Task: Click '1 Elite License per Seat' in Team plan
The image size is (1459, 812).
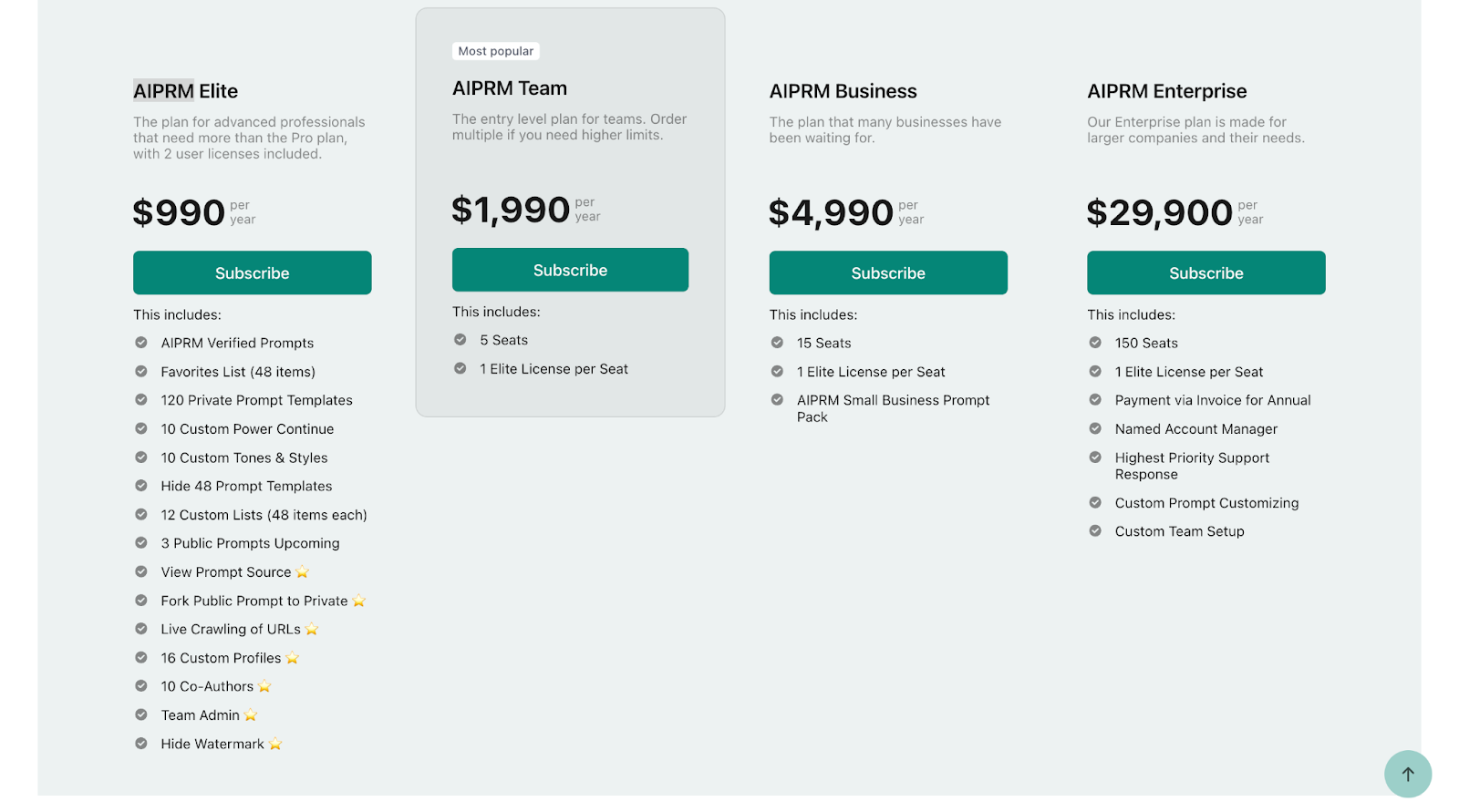Action: (x=554, y=369)
